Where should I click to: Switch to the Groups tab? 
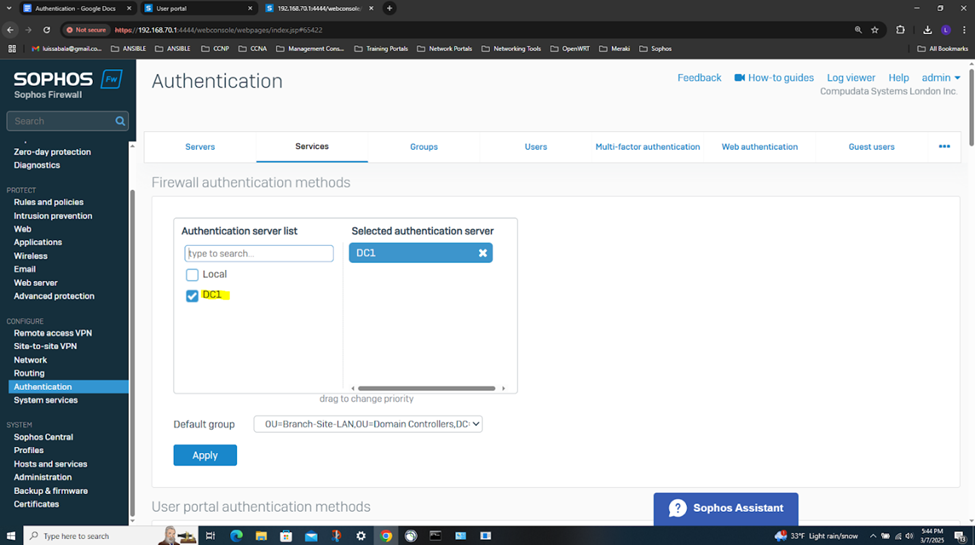tap(423, 147)
